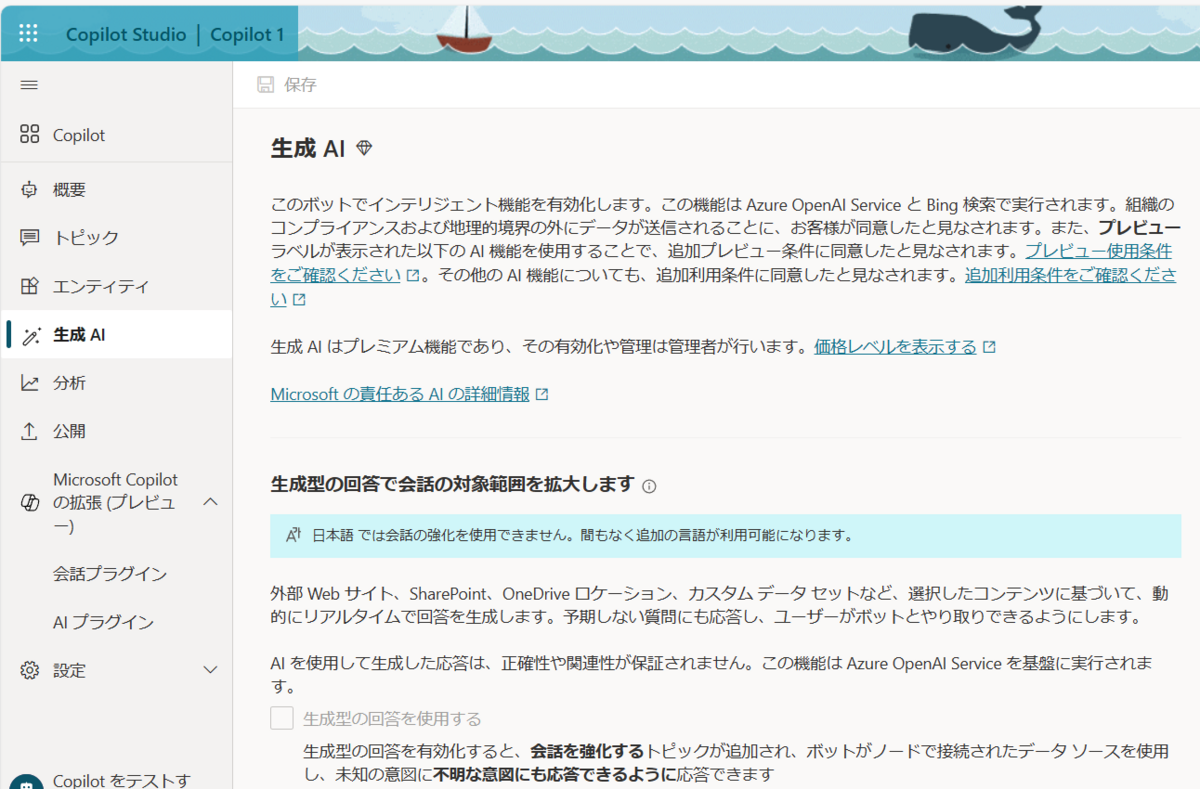Click the 生成型の回答を使用する label

pyautogui.click(x=392, y=718)
